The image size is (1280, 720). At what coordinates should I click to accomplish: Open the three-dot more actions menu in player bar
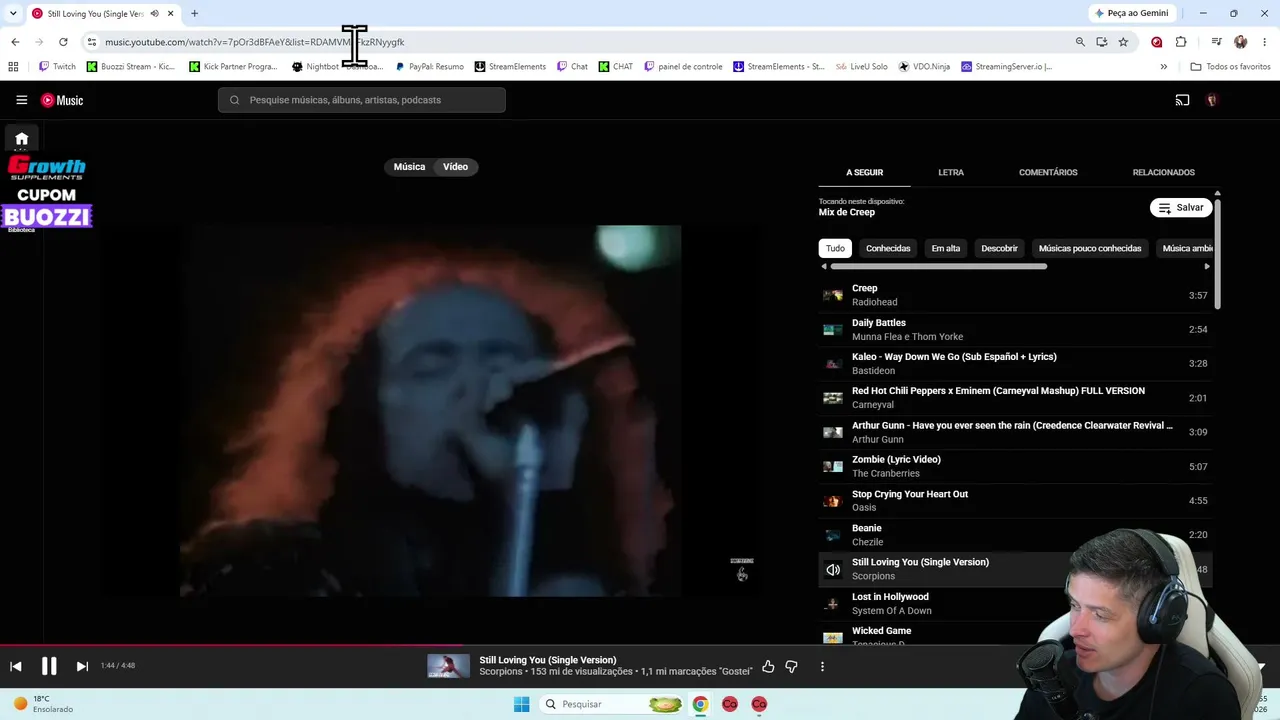(x=822, y=666)
